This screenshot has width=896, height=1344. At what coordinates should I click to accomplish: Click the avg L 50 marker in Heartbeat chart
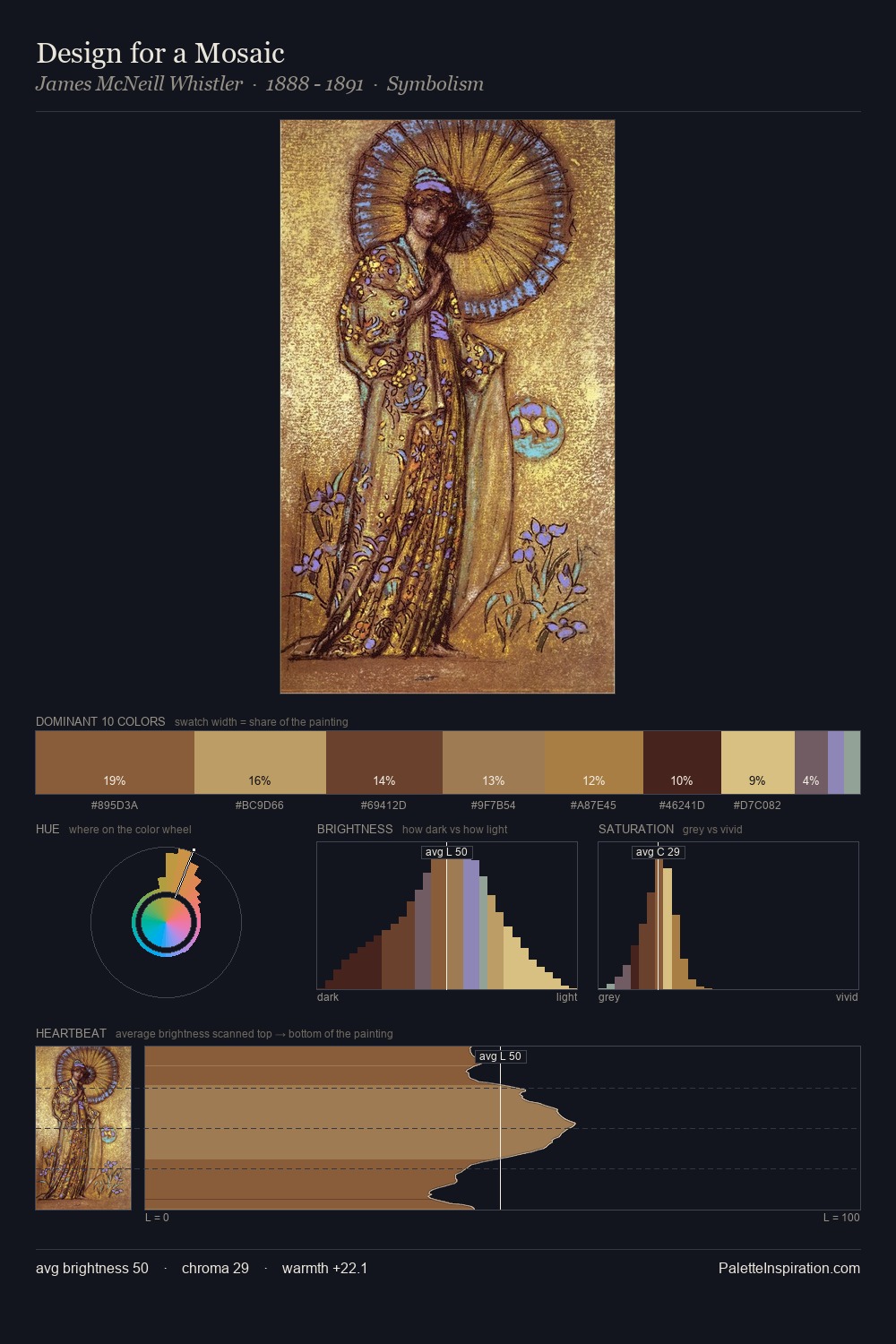(x=500, y=1056)
